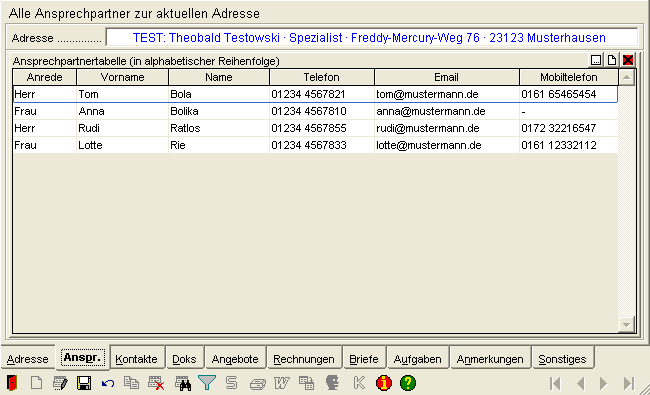Open search with the binoculars icon

pos(183,383)
